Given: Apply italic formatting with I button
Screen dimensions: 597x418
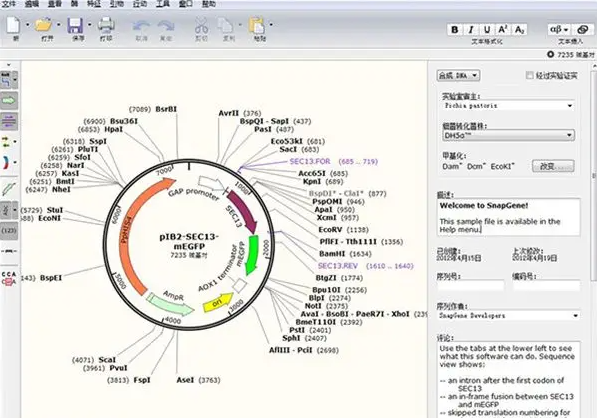Looking at the screenshot, I should tap(471, 30).
